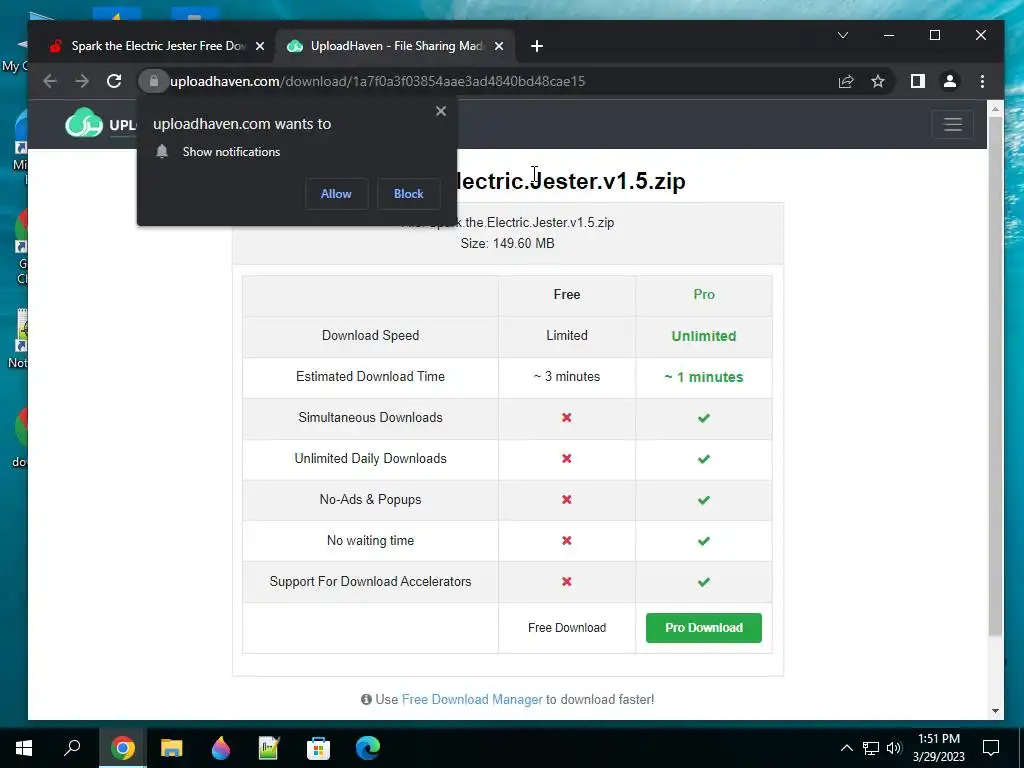Click the 'Estimated Download Time' row label

tap(370, 377)
